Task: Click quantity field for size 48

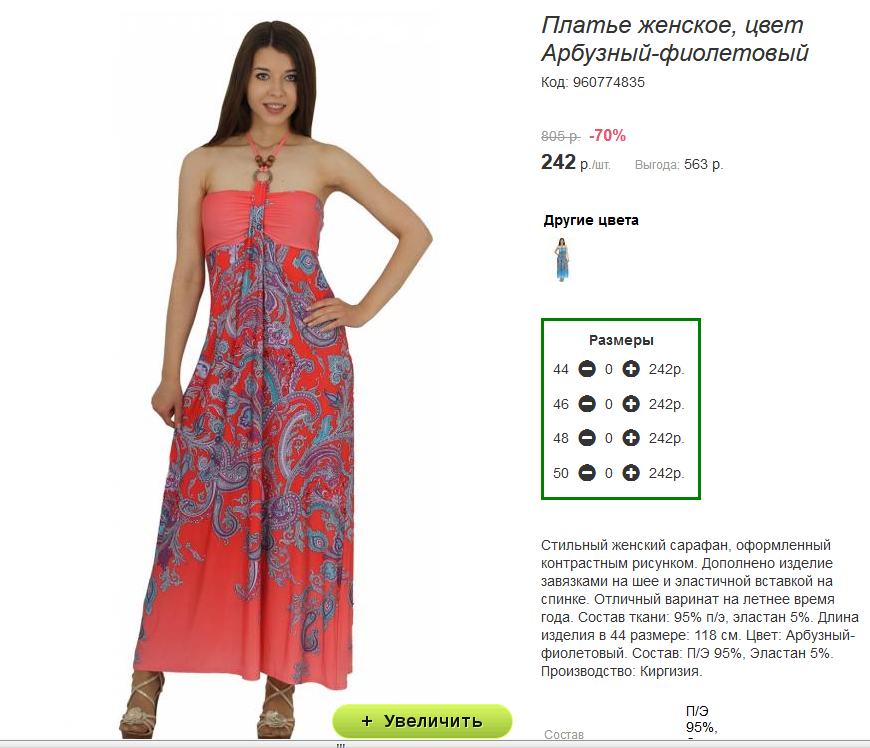Action: pos(609,439)
